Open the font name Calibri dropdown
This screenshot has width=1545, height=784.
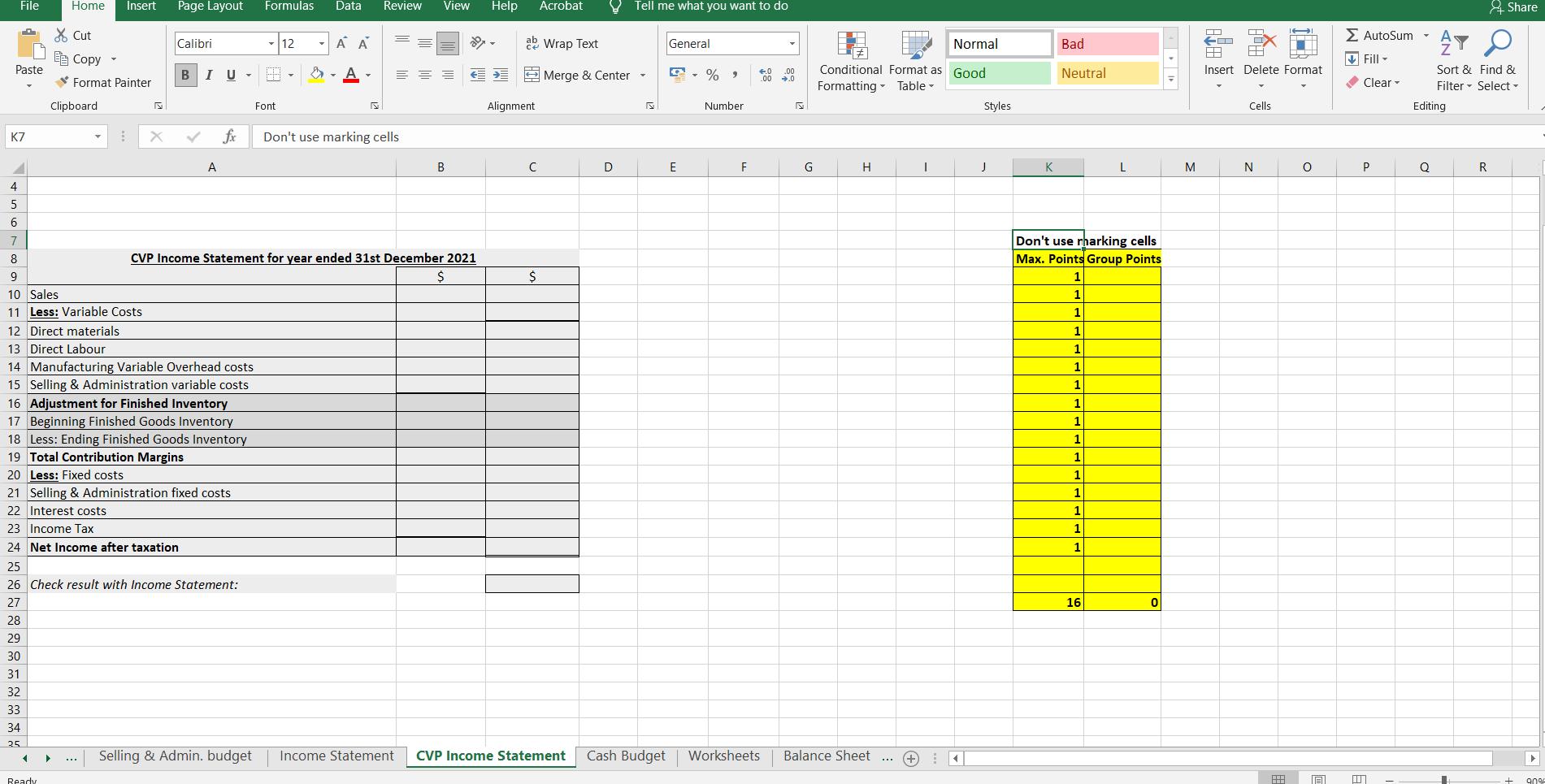coord(271,43)
